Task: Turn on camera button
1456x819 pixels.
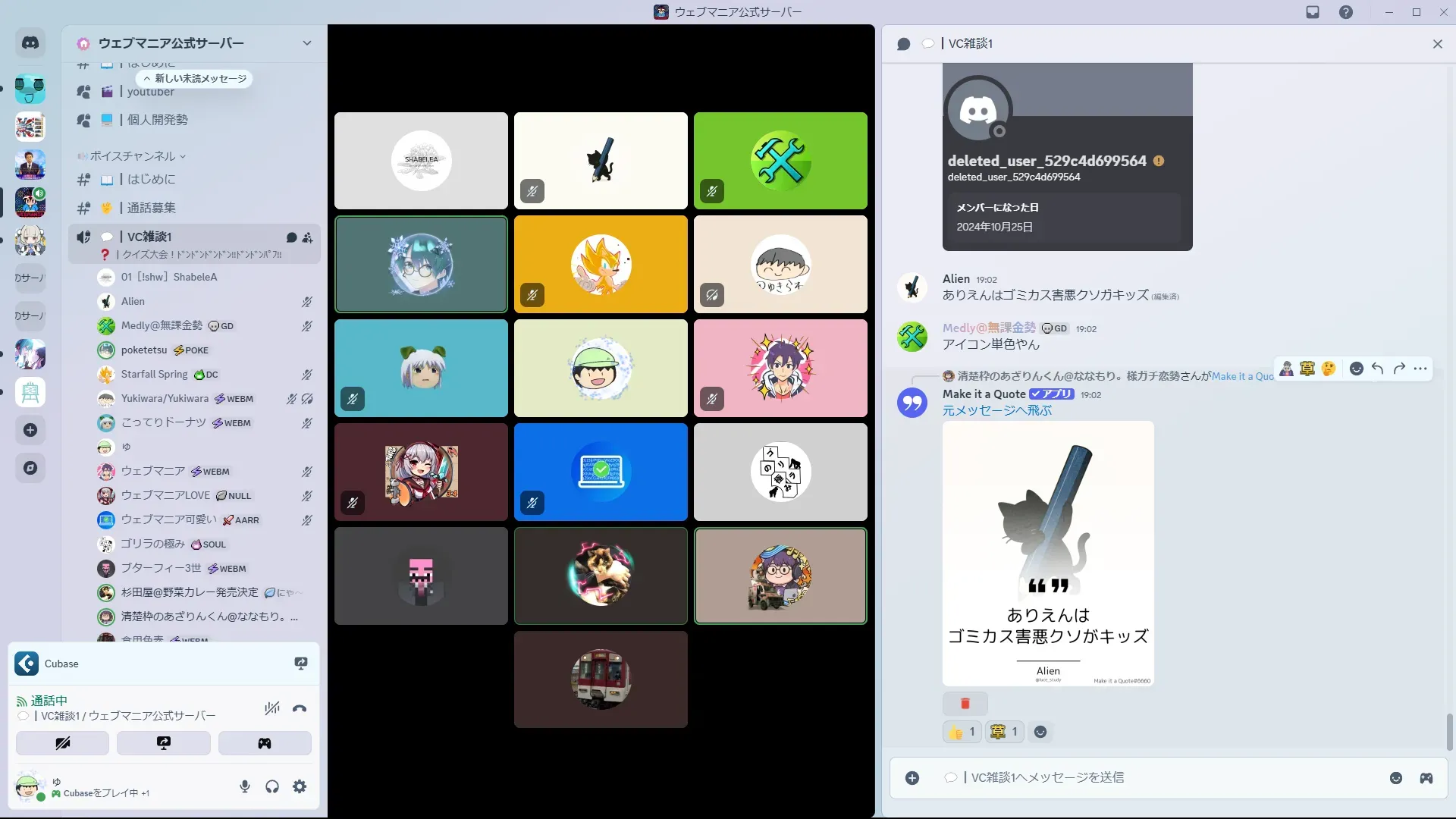Action: point(62,743)
